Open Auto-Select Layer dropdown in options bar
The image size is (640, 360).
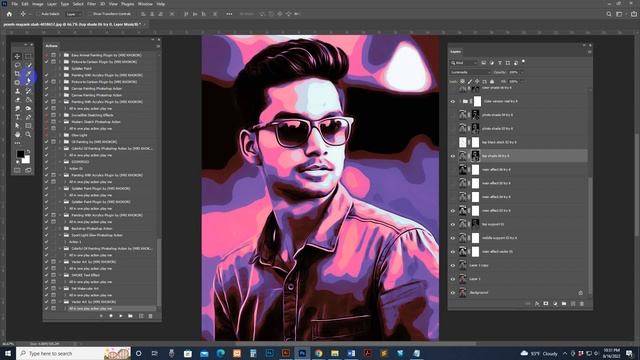click(x=73, y=14)
